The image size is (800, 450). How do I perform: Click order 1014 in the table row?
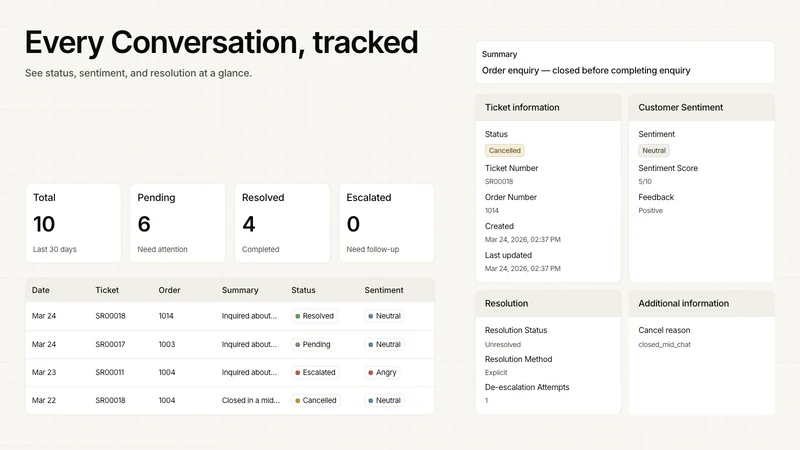point(166,316)
